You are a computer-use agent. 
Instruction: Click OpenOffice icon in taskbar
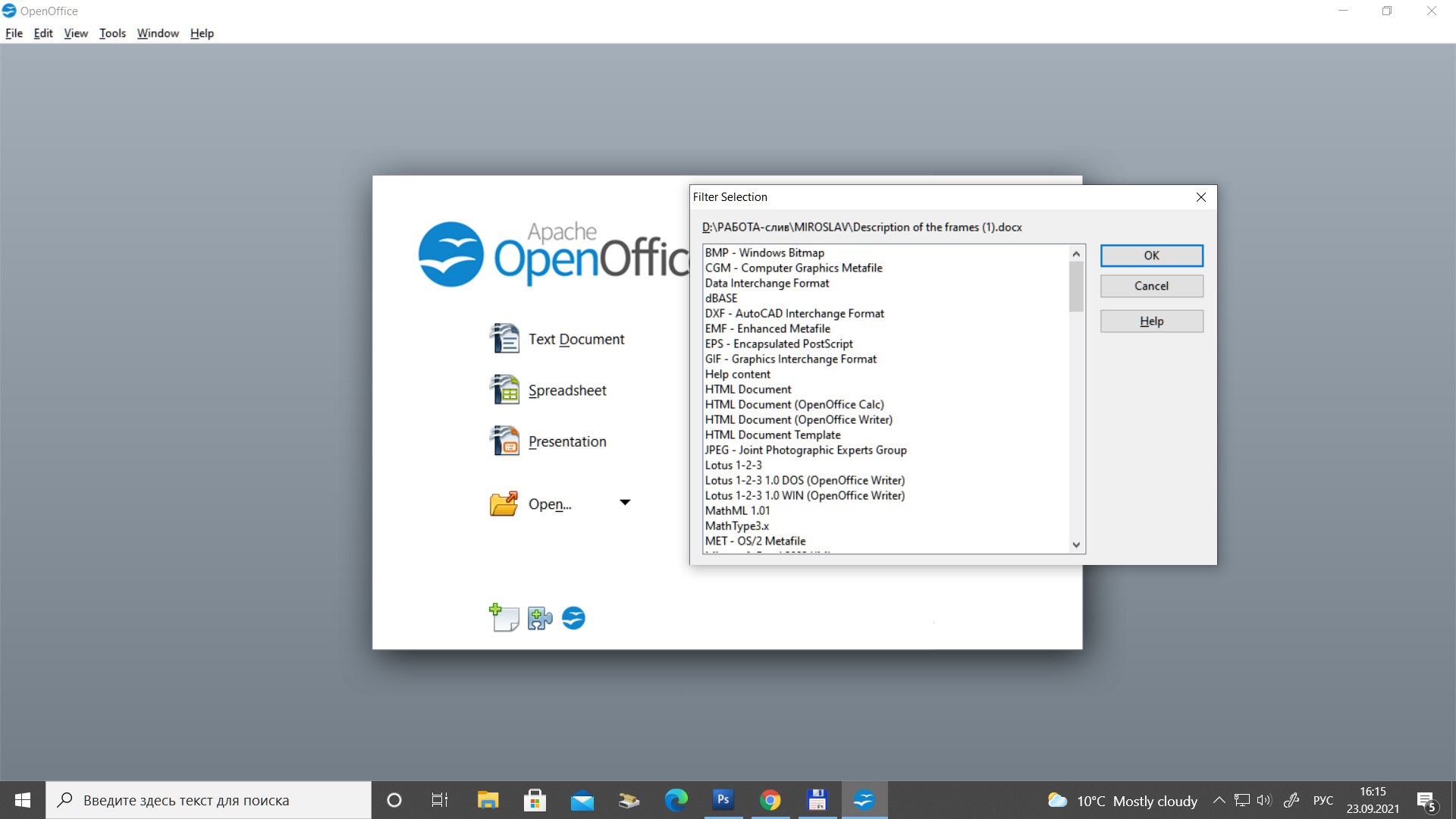864,800
